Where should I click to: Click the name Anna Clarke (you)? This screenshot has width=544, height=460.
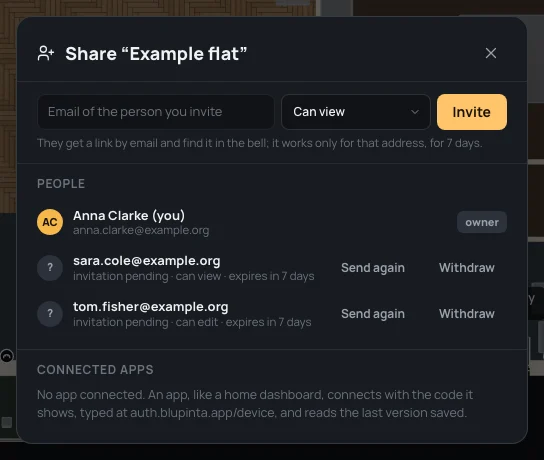(x=129, y=216)
